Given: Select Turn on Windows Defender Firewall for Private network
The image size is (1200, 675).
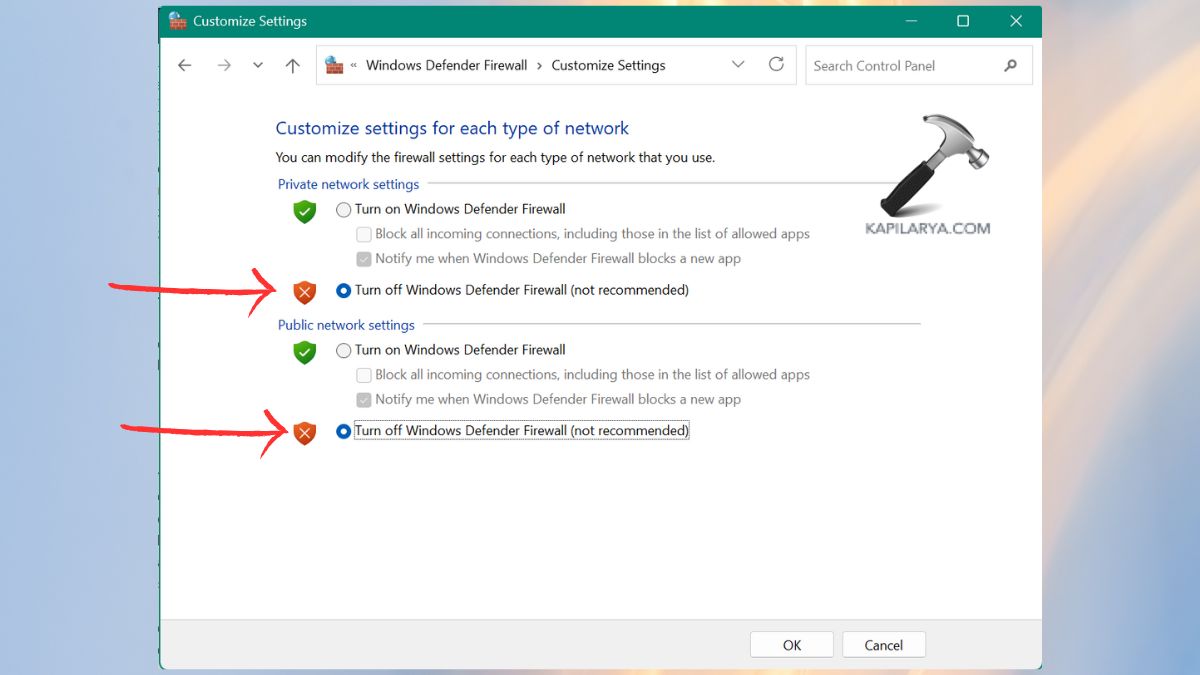Looking at the screenshot, I should click(x=344, y=209).
